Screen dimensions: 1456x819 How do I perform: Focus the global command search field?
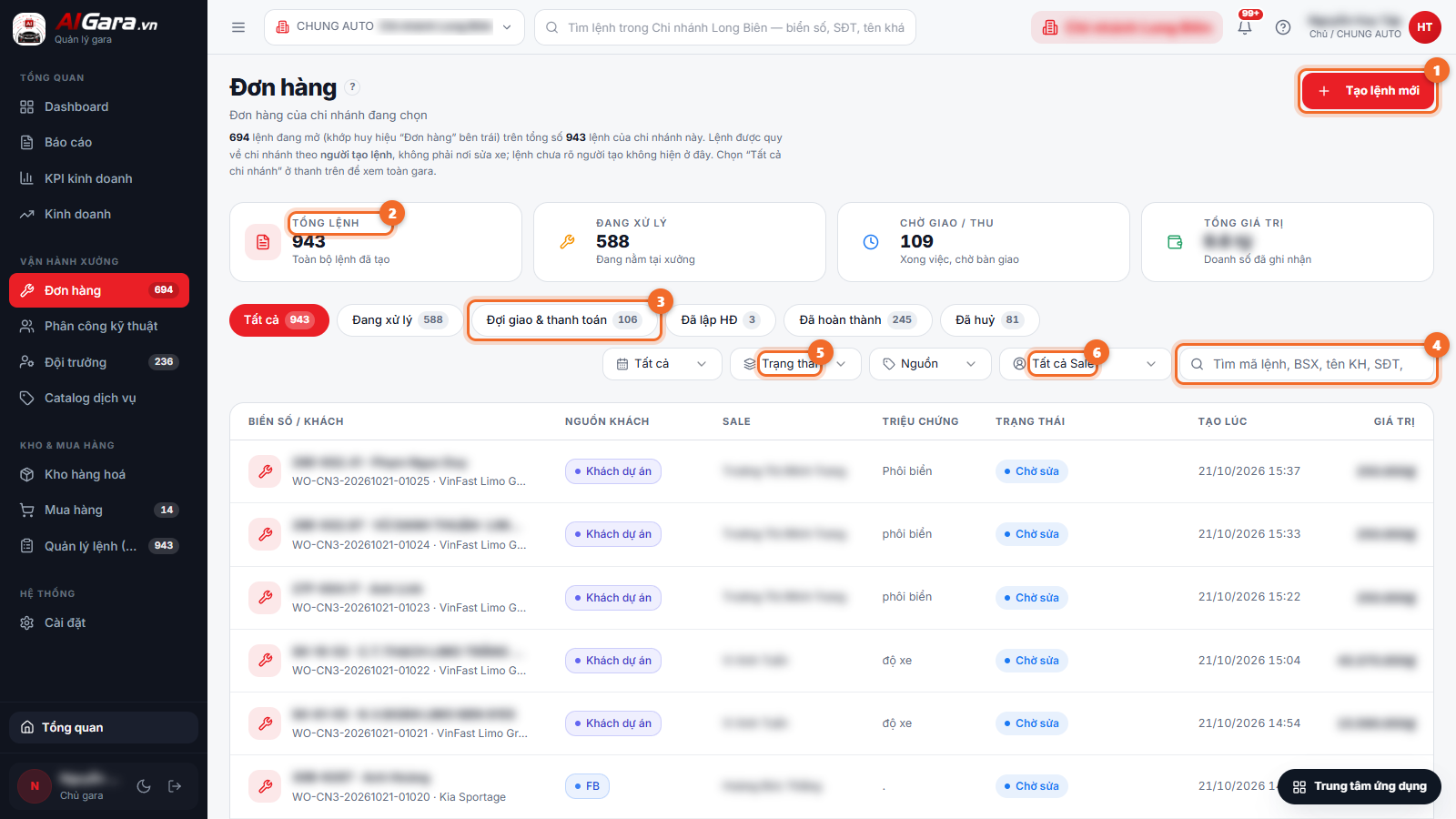click(725, 27)
